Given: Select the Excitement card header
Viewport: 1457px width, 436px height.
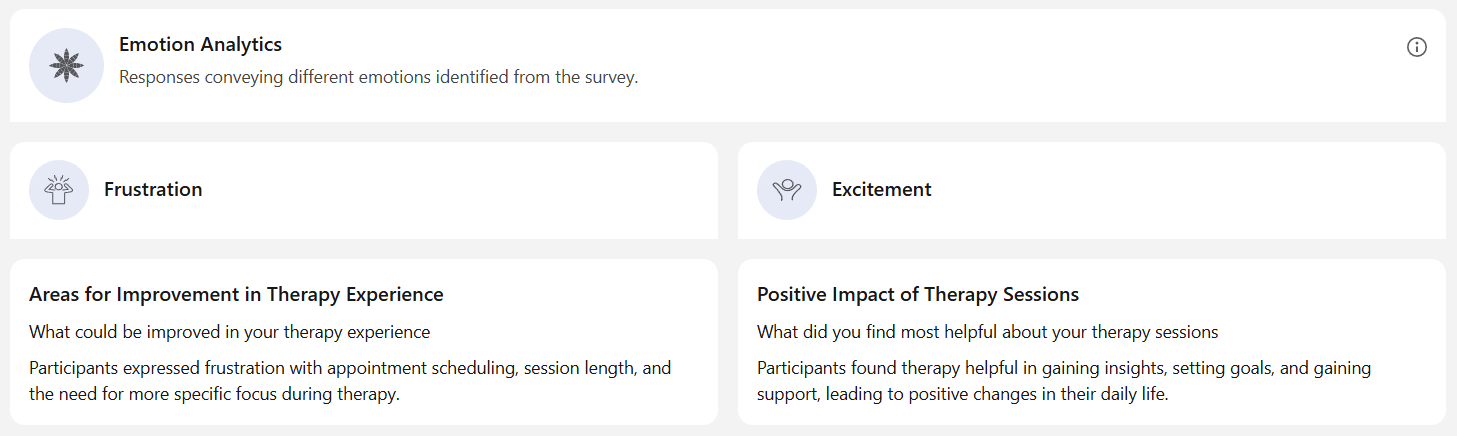Looking at the screenshot, I should click(1092, 190).
